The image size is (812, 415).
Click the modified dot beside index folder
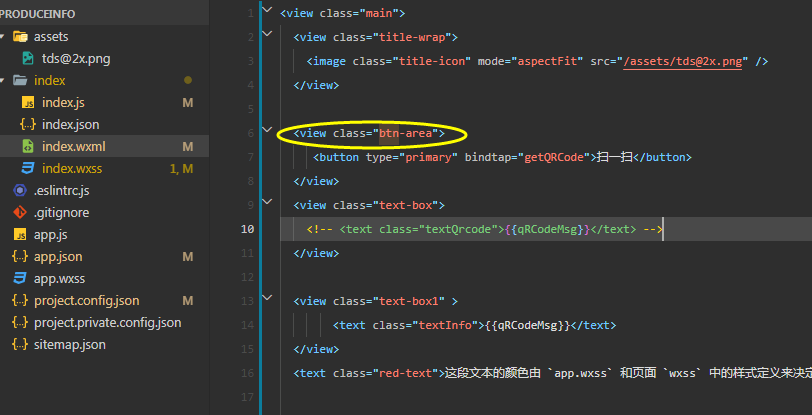tap(188, 80)
